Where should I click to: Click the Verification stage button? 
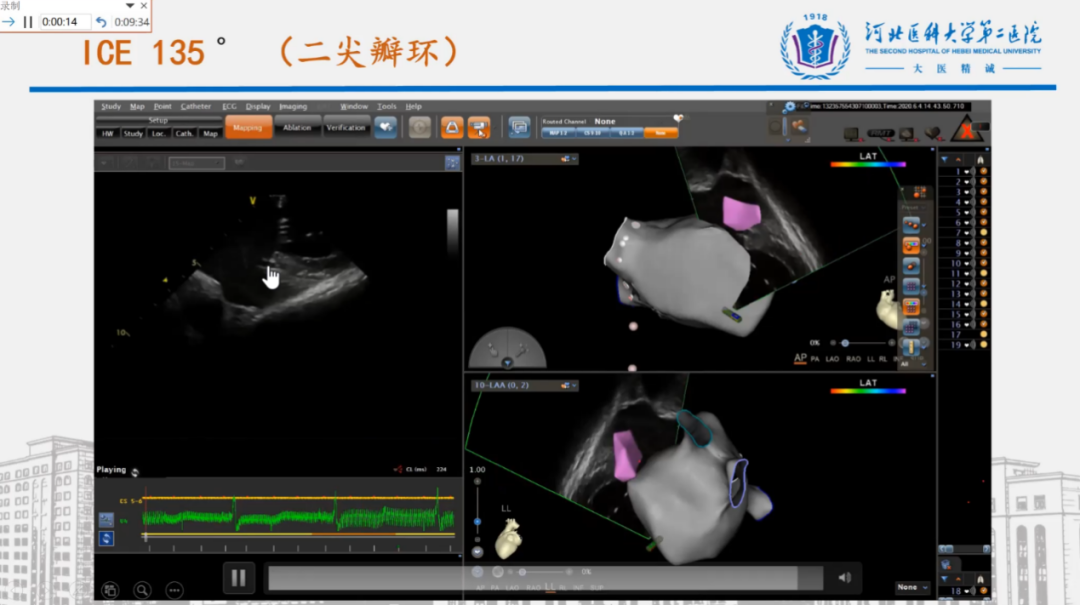click(x=346, y=128)
